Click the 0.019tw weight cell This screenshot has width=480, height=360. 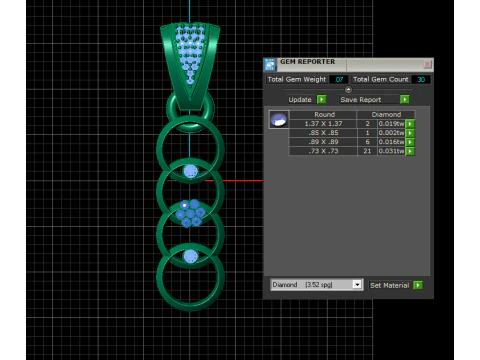(x=391, y=124)
